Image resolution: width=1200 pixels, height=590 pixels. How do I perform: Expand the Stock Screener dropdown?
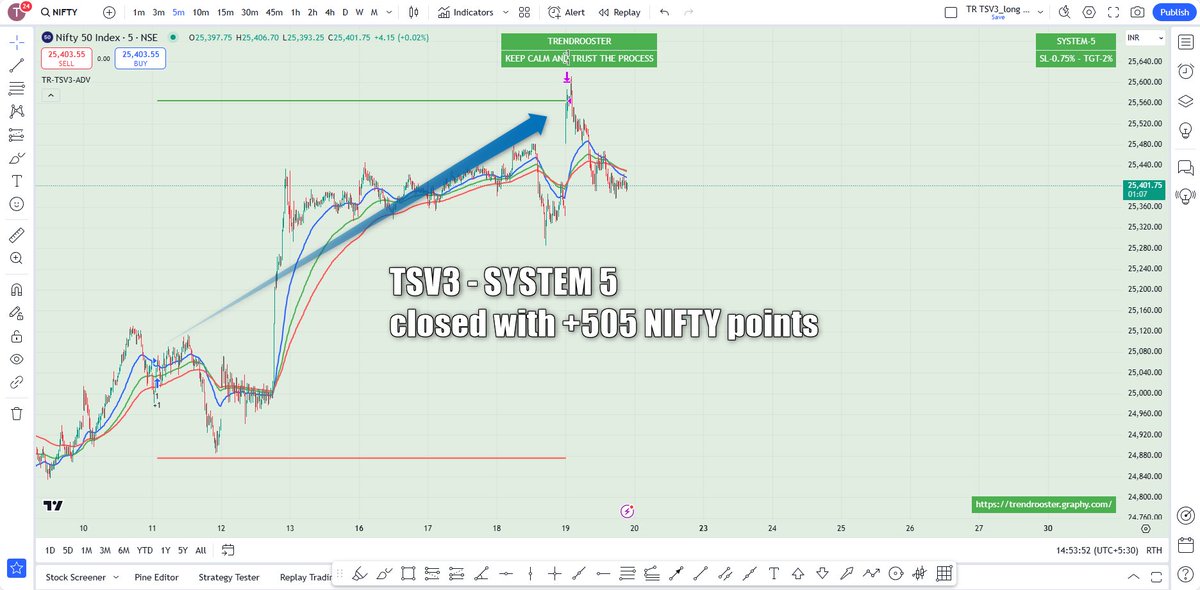coord(114,577)
